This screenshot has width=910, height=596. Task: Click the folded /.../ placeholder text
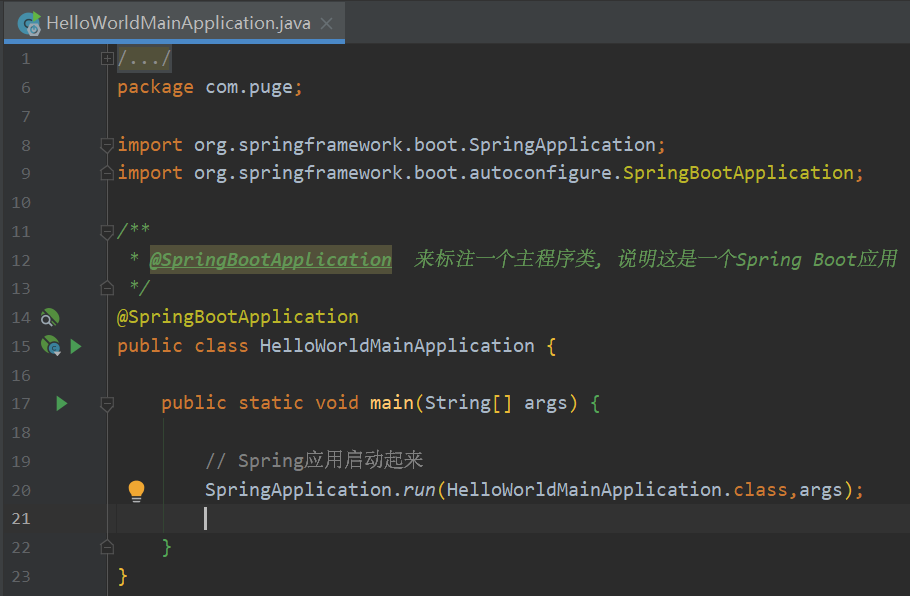point(144,59)
